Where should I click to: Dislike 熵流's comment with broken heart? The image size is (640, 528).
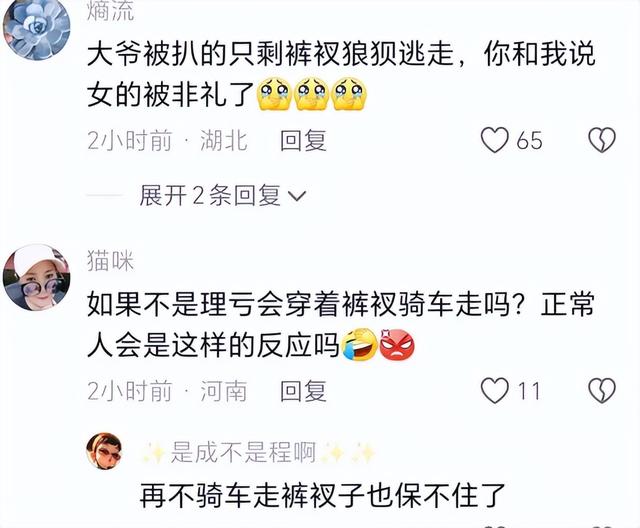pyautogui.click(x=602, y=140)
